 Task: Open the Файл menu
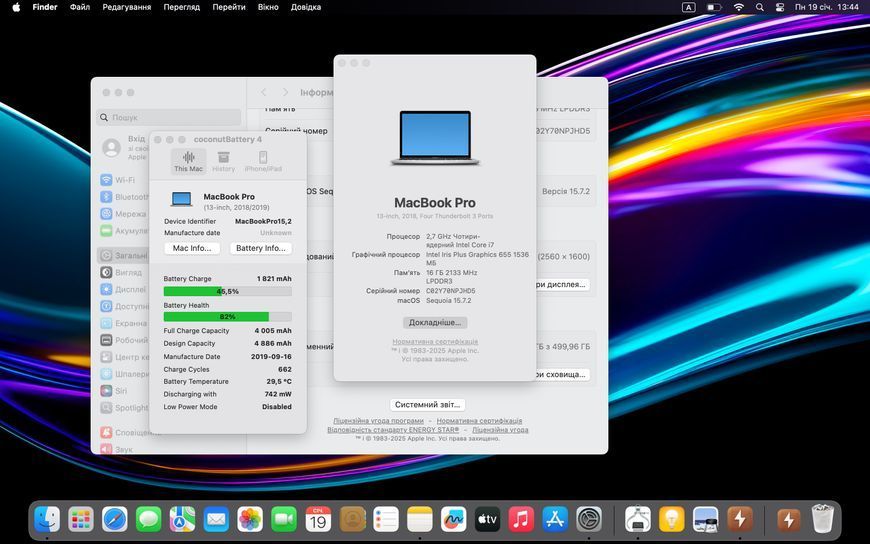[x=80, y=7]
